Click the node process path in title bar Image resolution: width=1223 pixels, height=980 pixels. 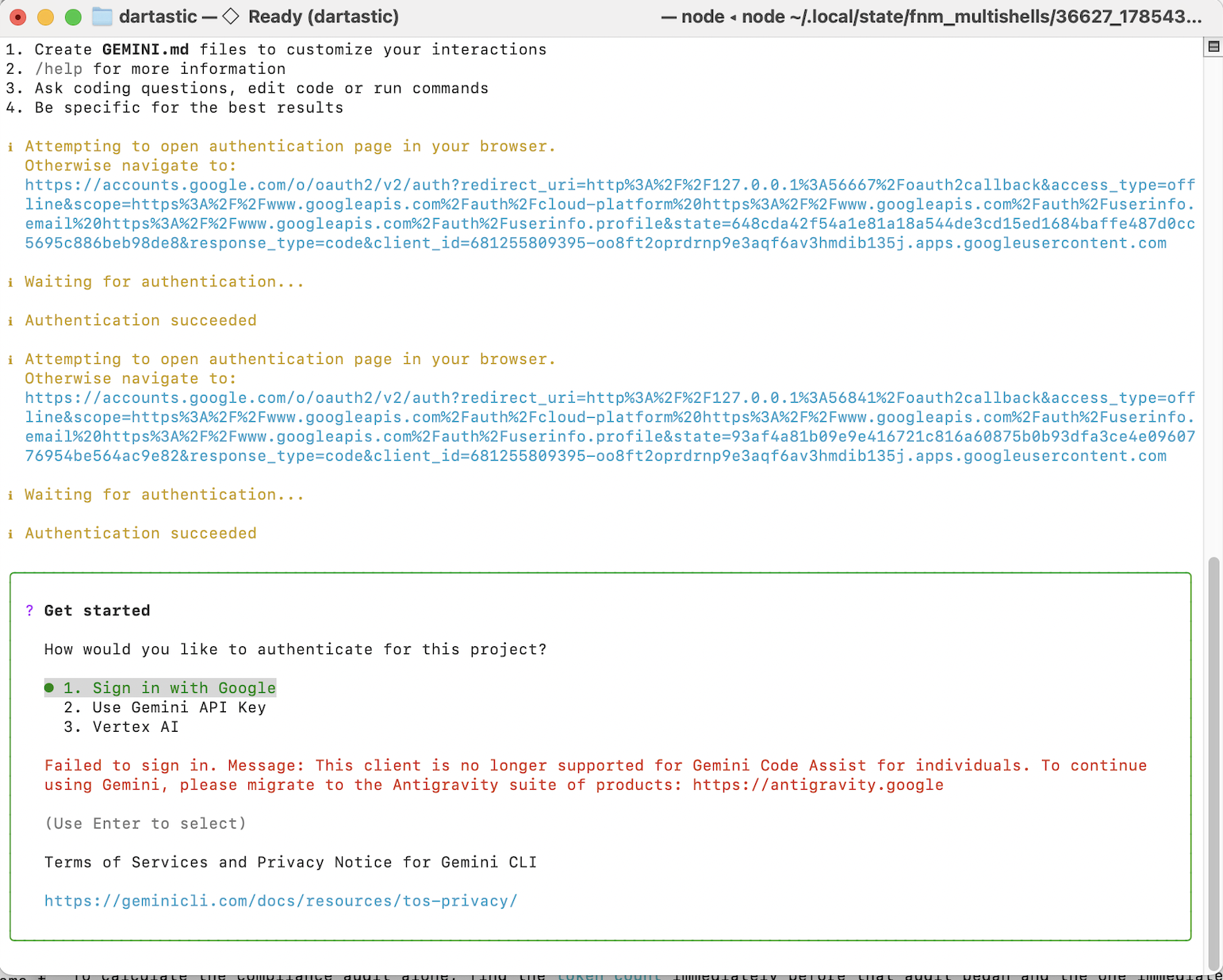(931, 17)
